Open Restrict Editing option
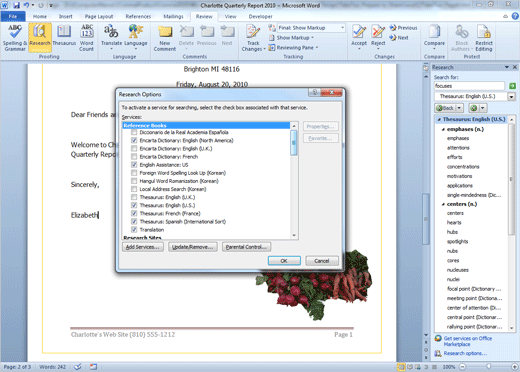The image size is (520, 372). point(484,38)
